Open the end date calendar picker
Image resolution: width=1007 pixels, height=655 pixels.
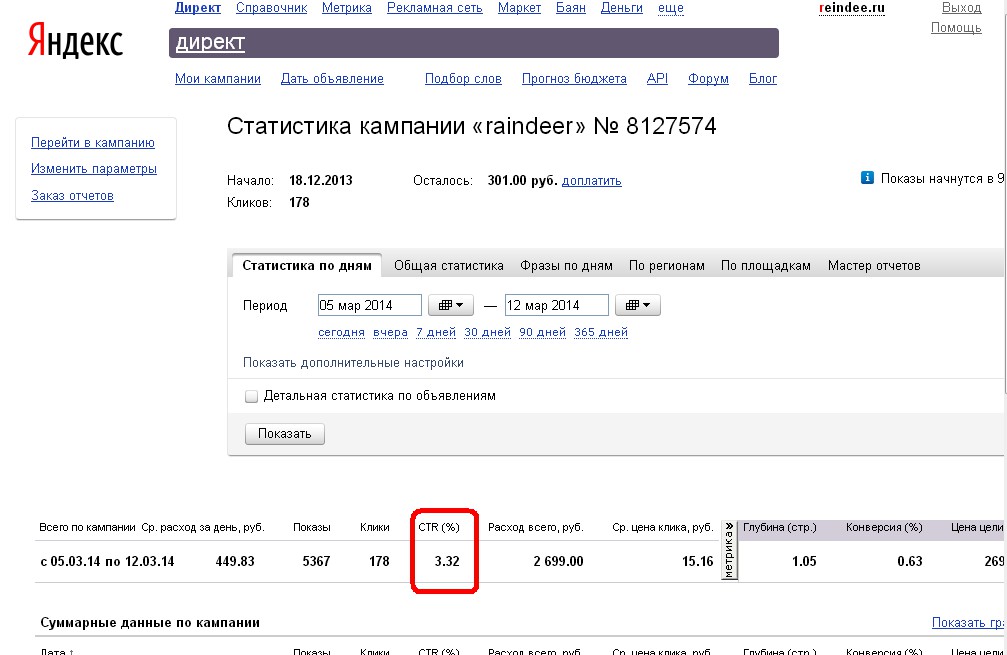[x=638, y=305]
